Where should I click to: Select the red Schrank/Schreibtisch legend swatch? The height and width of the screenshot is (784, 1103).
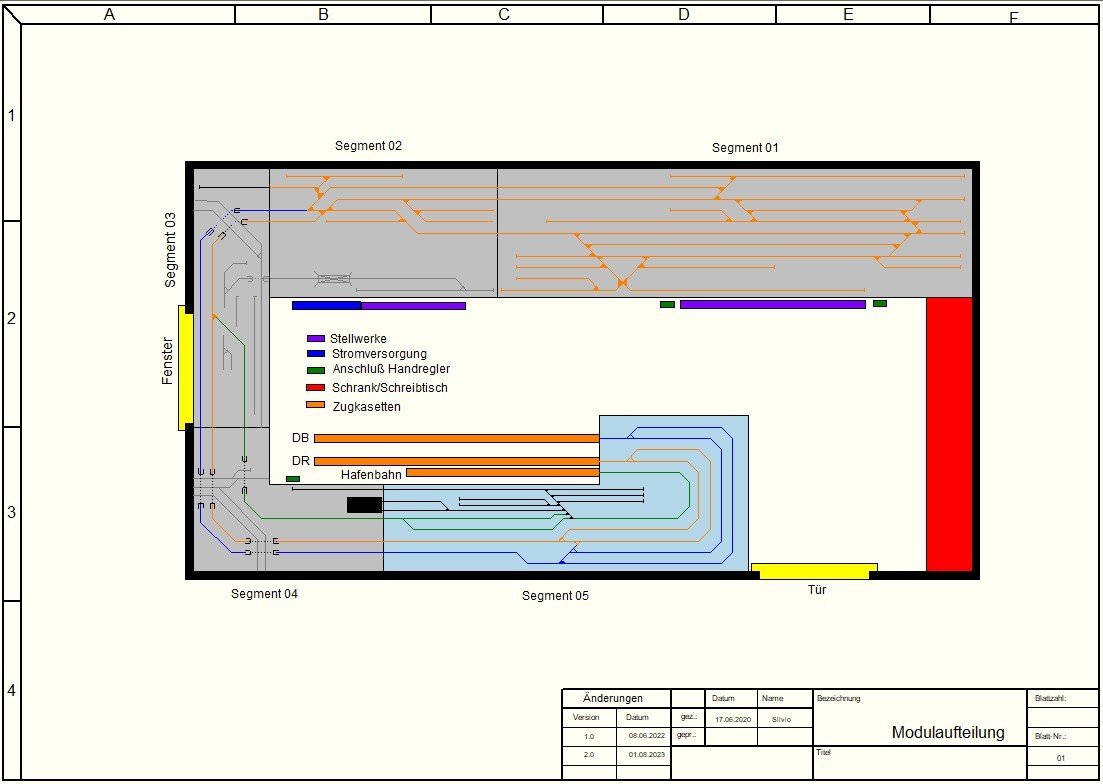pos(315,388)
